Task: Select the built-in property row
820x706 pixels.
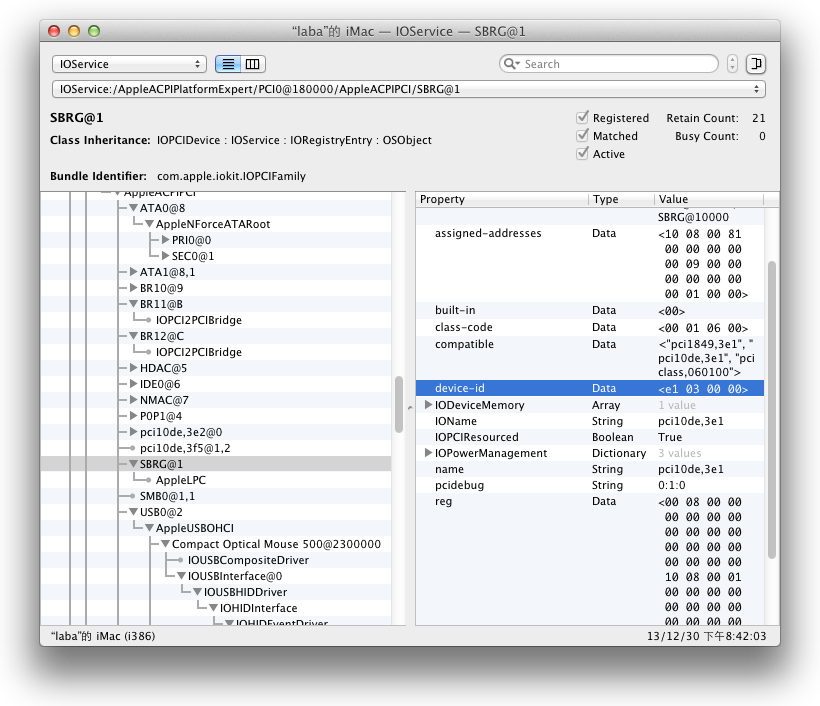Action: pos(590,310)
